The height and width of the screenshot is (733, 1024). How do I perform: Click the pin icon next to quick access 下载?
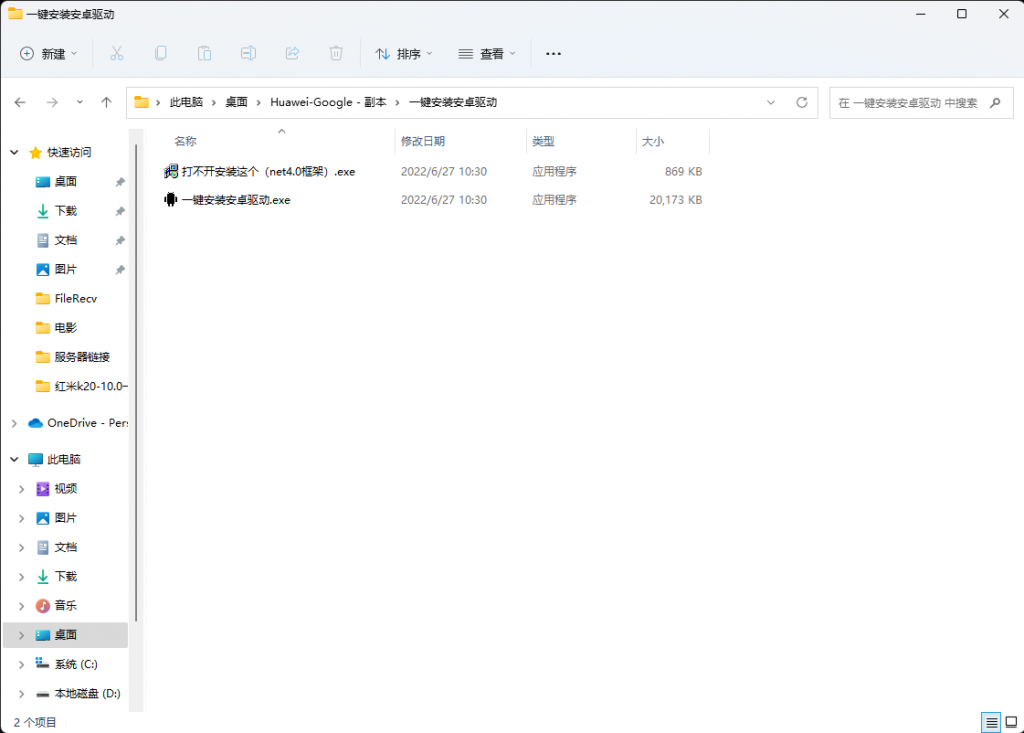[120, 211]
